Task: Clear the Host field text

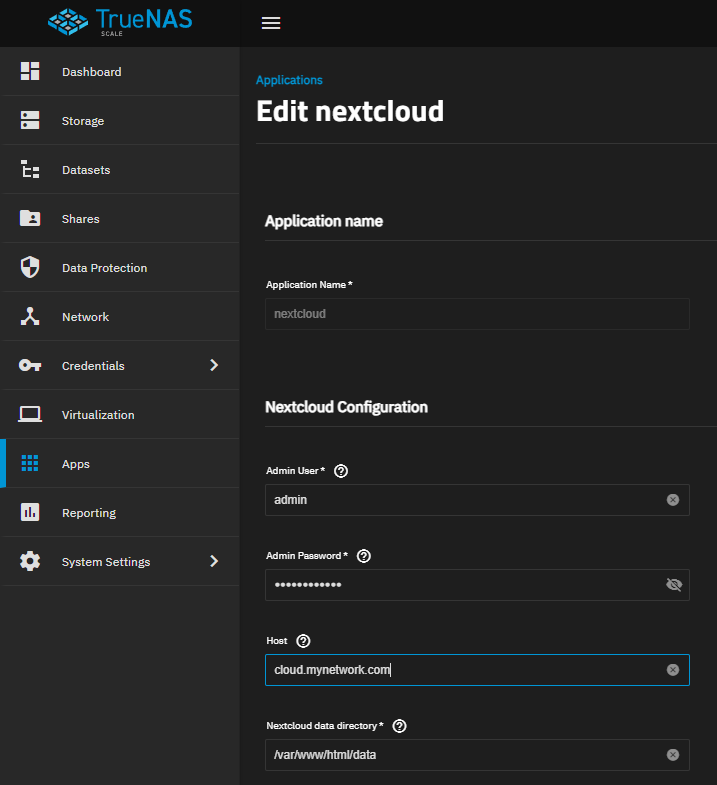Action: 673,670
